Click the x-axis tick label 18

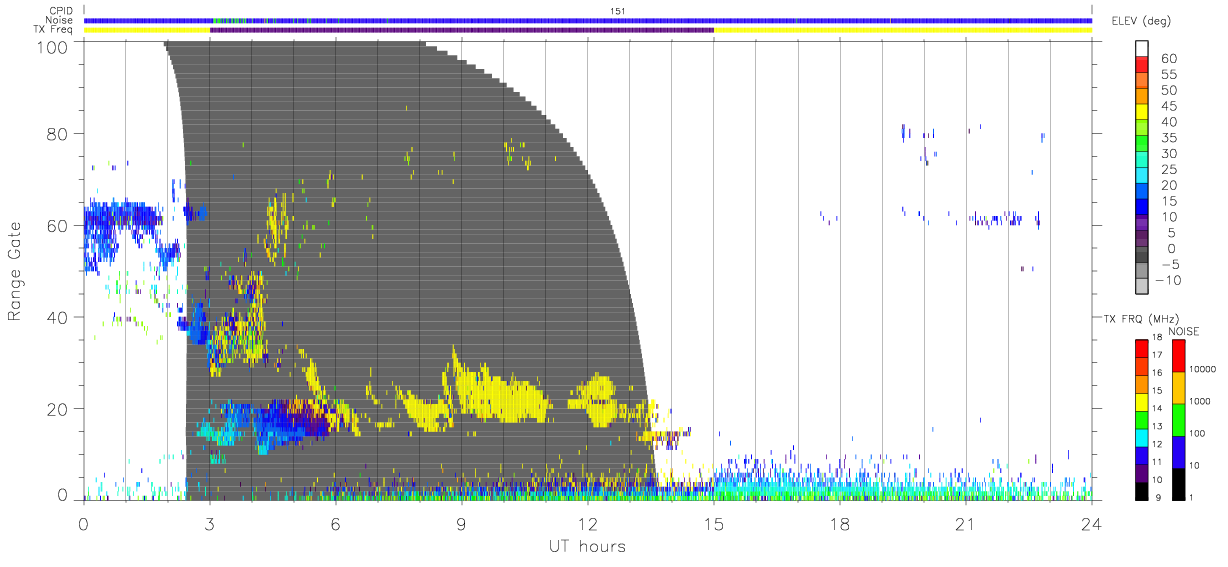(840, 524)
